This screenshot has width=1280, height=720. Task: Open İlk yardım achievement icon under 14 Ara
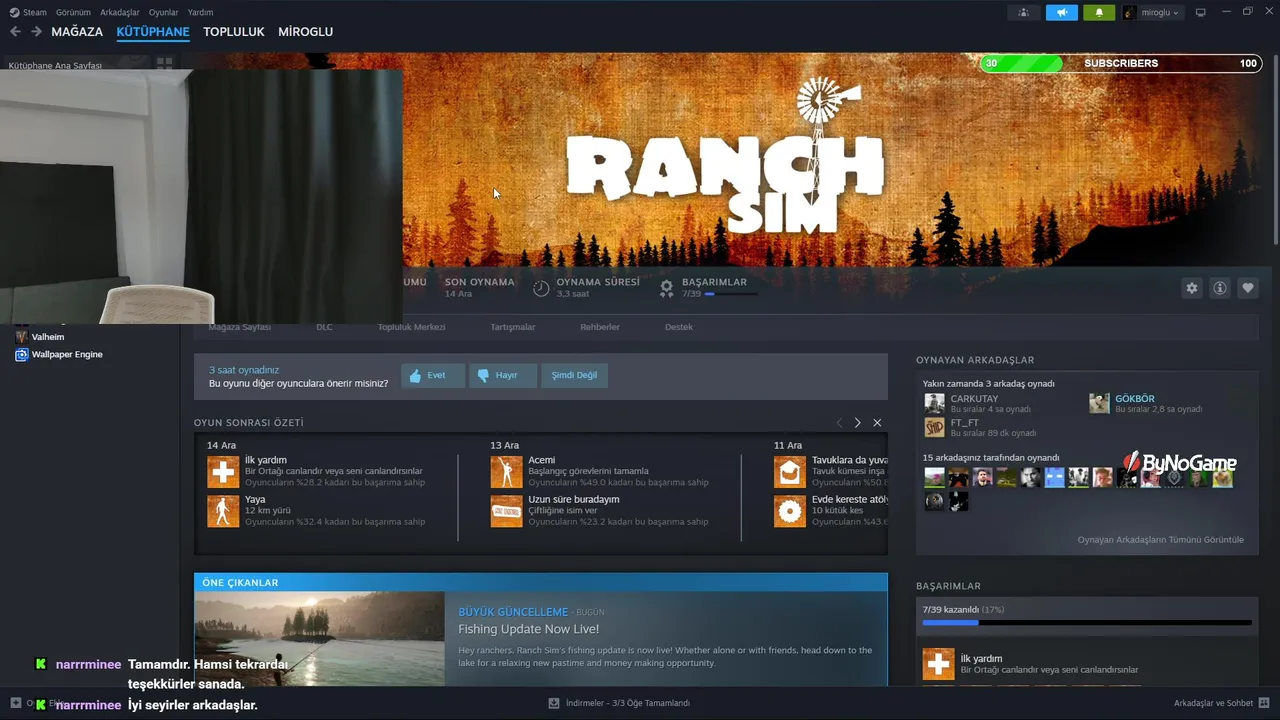tap(223, 472)
